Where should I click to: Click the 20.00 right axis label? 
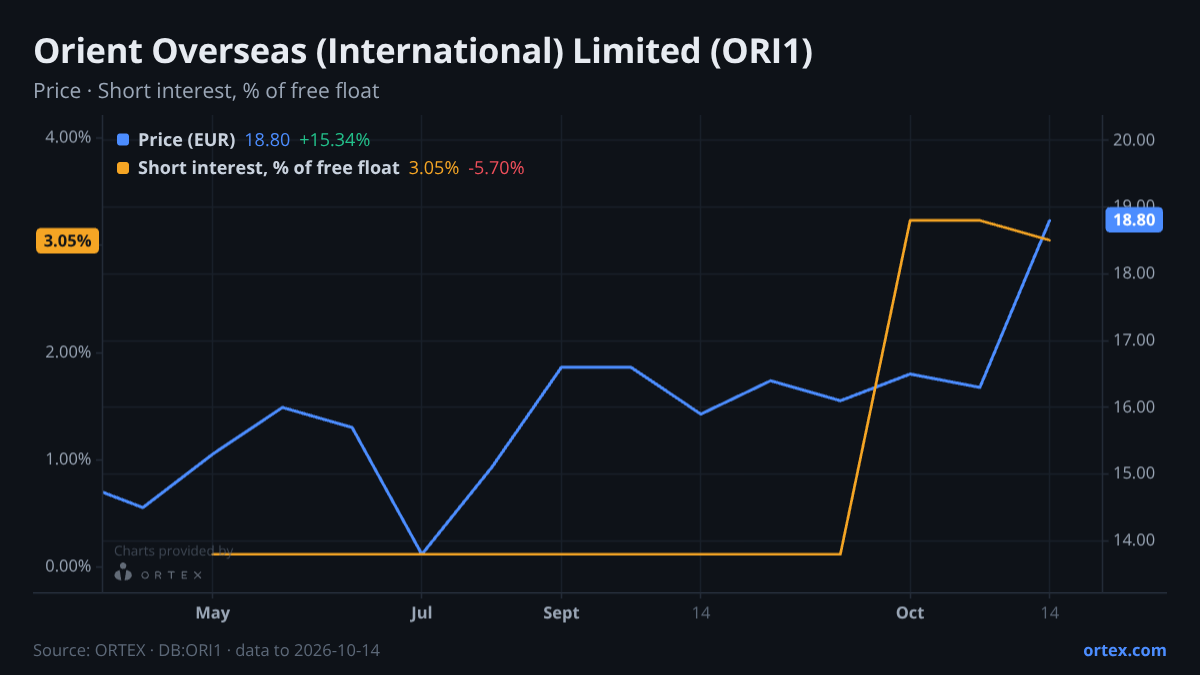tap(1134, 140)
